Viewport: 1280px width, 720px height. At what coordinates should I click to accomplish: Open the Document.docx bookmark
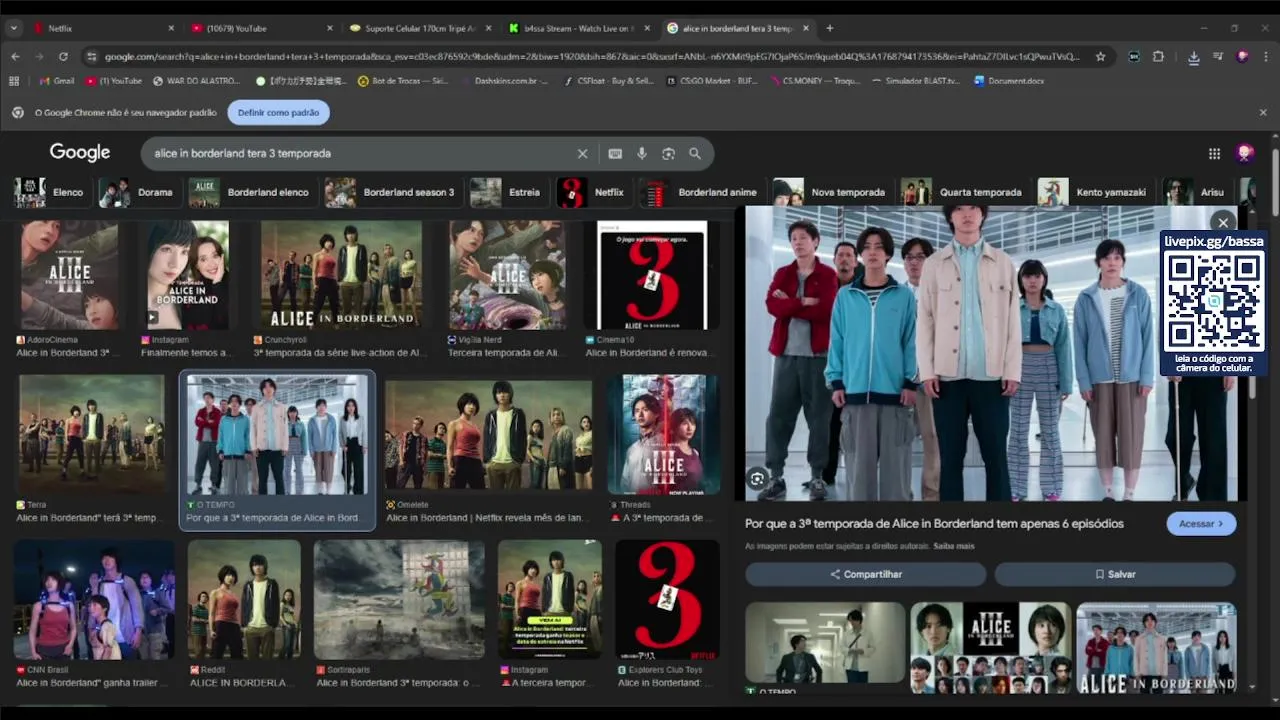tap(1009, 81)
